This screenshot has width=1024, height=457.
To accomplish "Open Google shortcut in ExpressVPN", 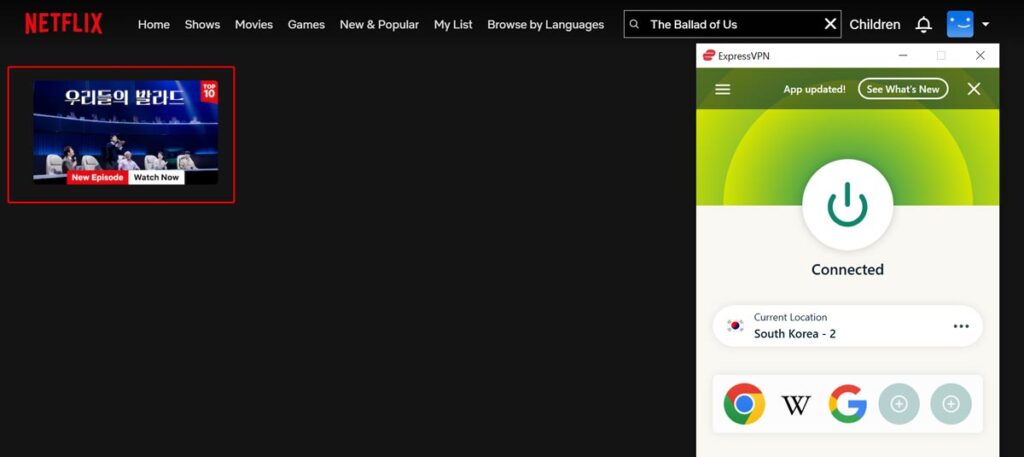I will [x=847, y=404].
